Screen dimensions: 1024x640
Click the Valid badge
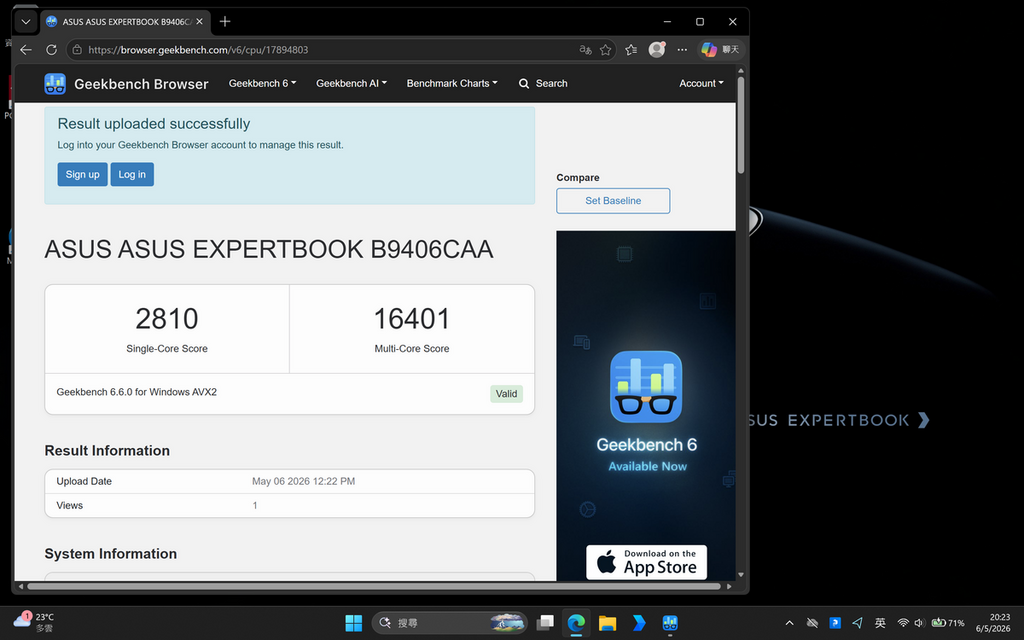[x=506, y=393]
